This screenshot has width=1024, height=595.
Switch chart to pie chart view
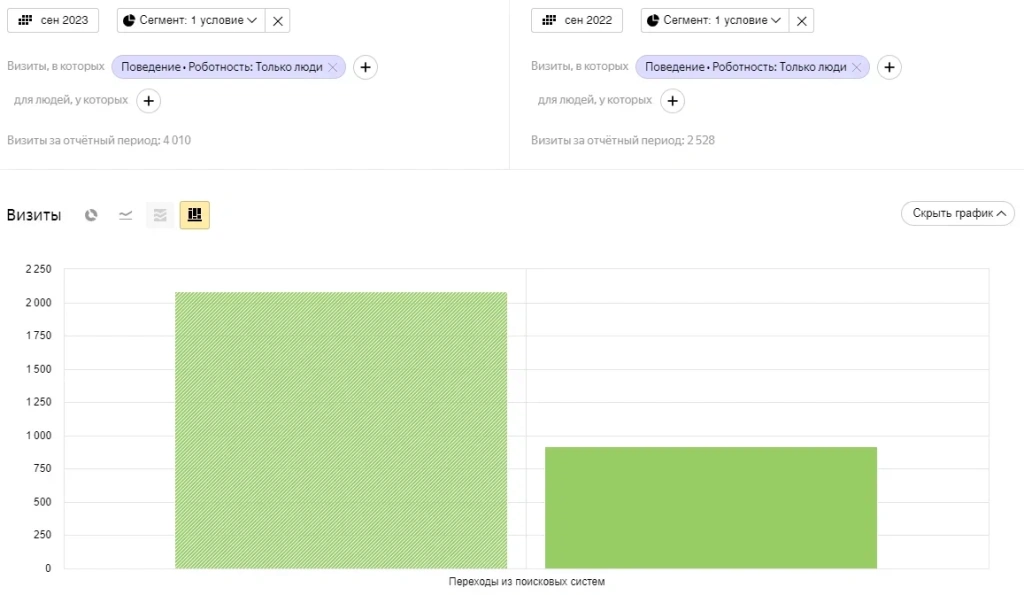(x=91, y=215)
